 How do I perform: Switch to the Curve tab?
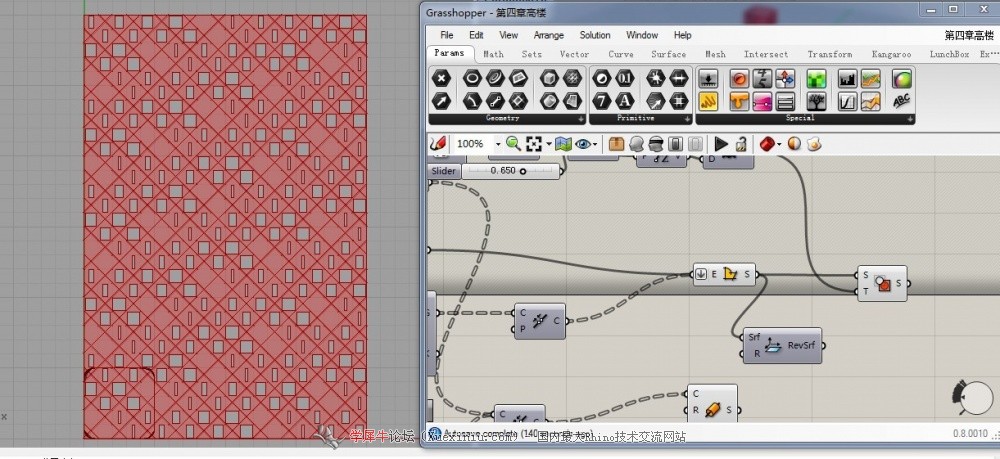621,54
